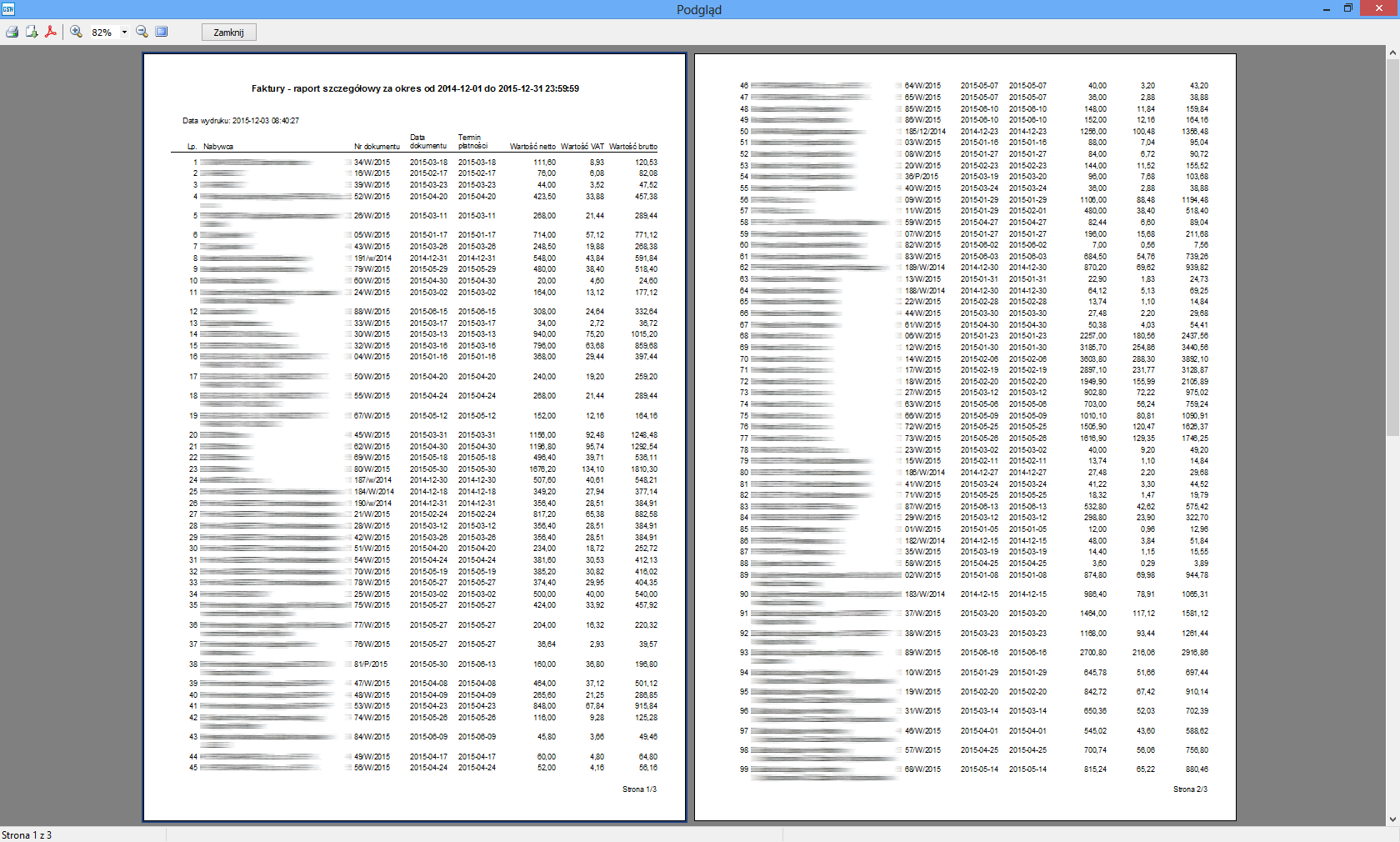This screenshot has height=842, width=1400.
Task: Close the Podgląd window with the red X
Action: [1378, 8]
